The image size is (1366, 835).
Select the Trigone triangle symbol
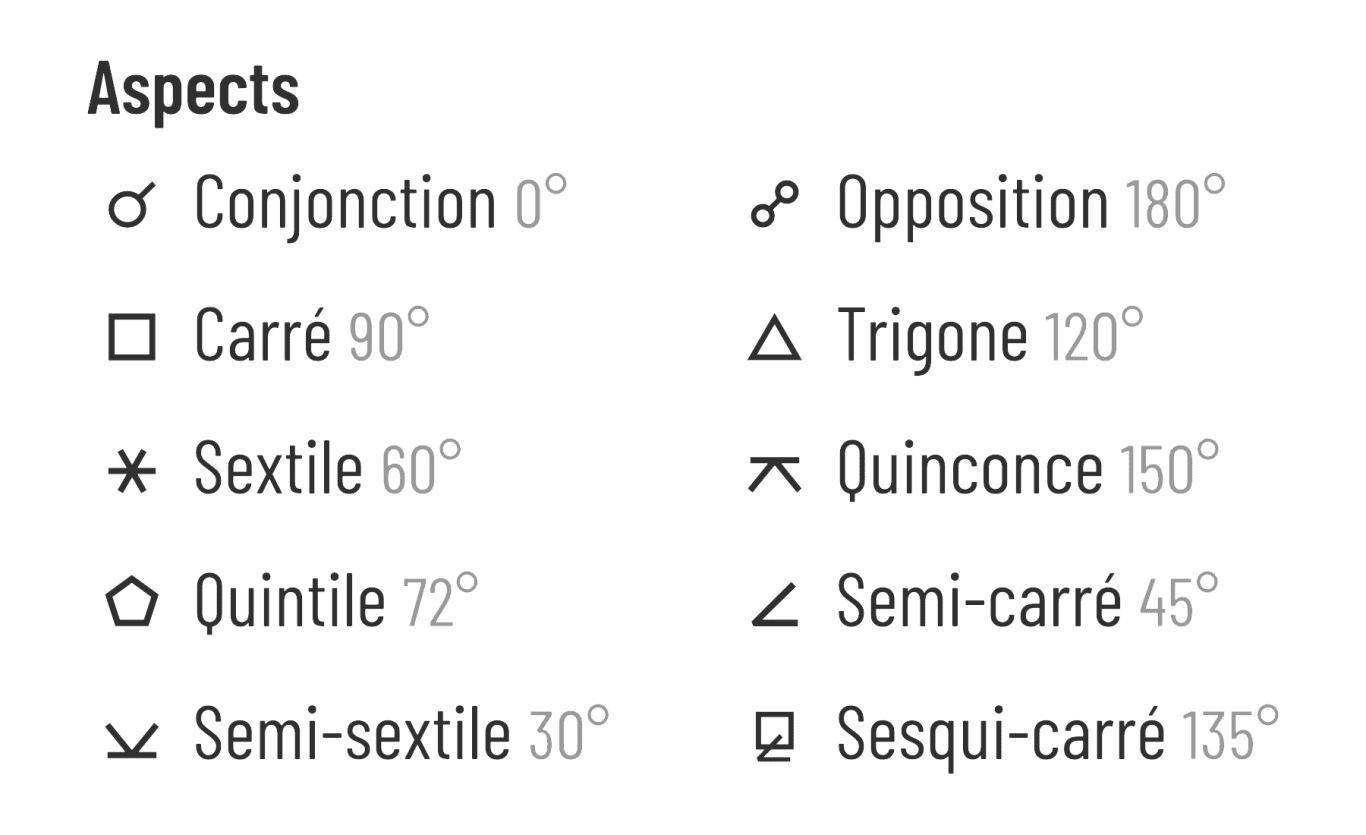click(x=774, y=338)
